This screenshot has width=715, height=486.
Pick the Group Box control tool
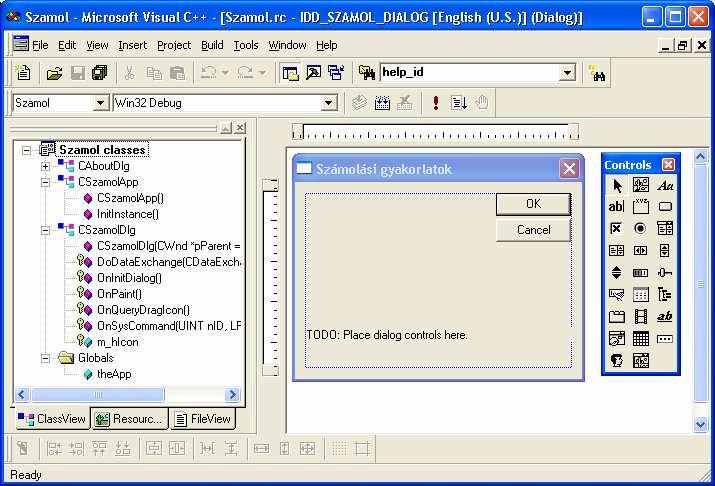click(x=641, y=207)
